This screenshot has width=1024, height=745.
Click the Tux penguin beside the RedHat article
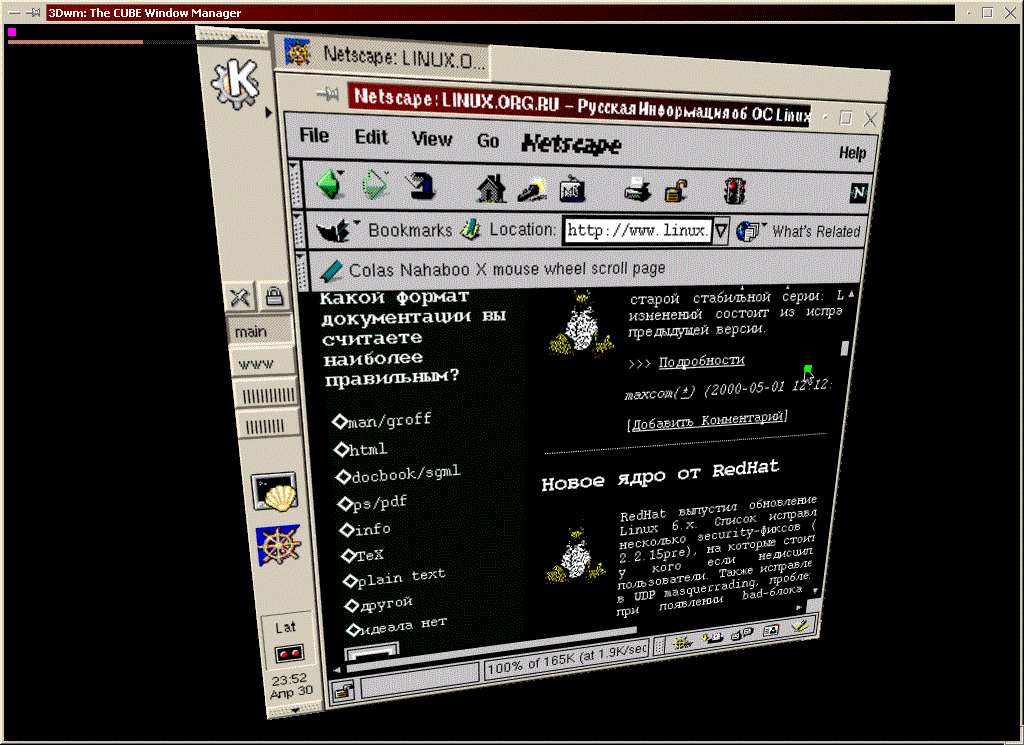(x=575, y=552)
